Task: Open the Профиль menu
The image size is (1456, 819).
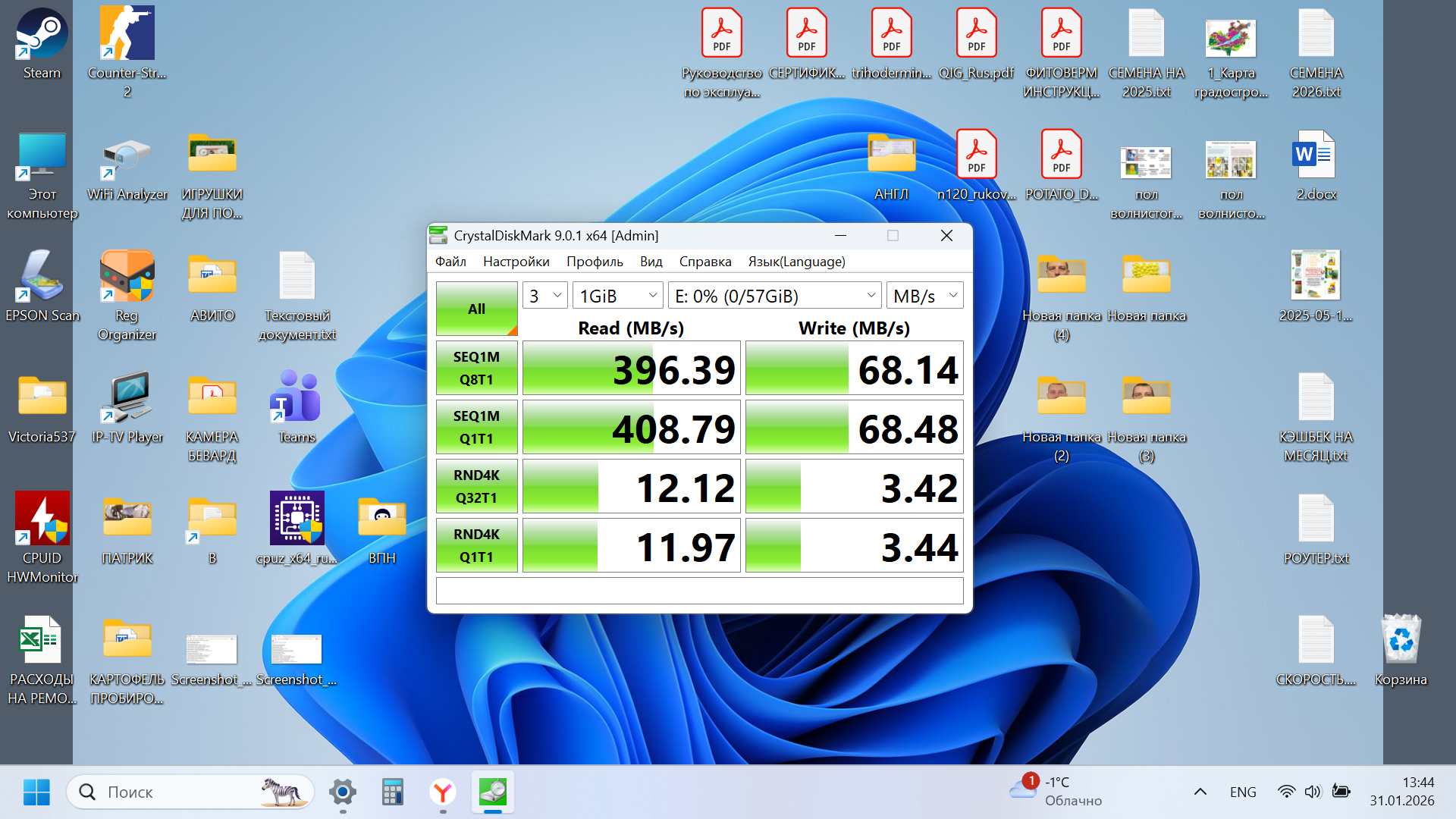Action: click(x=595, y=262)
